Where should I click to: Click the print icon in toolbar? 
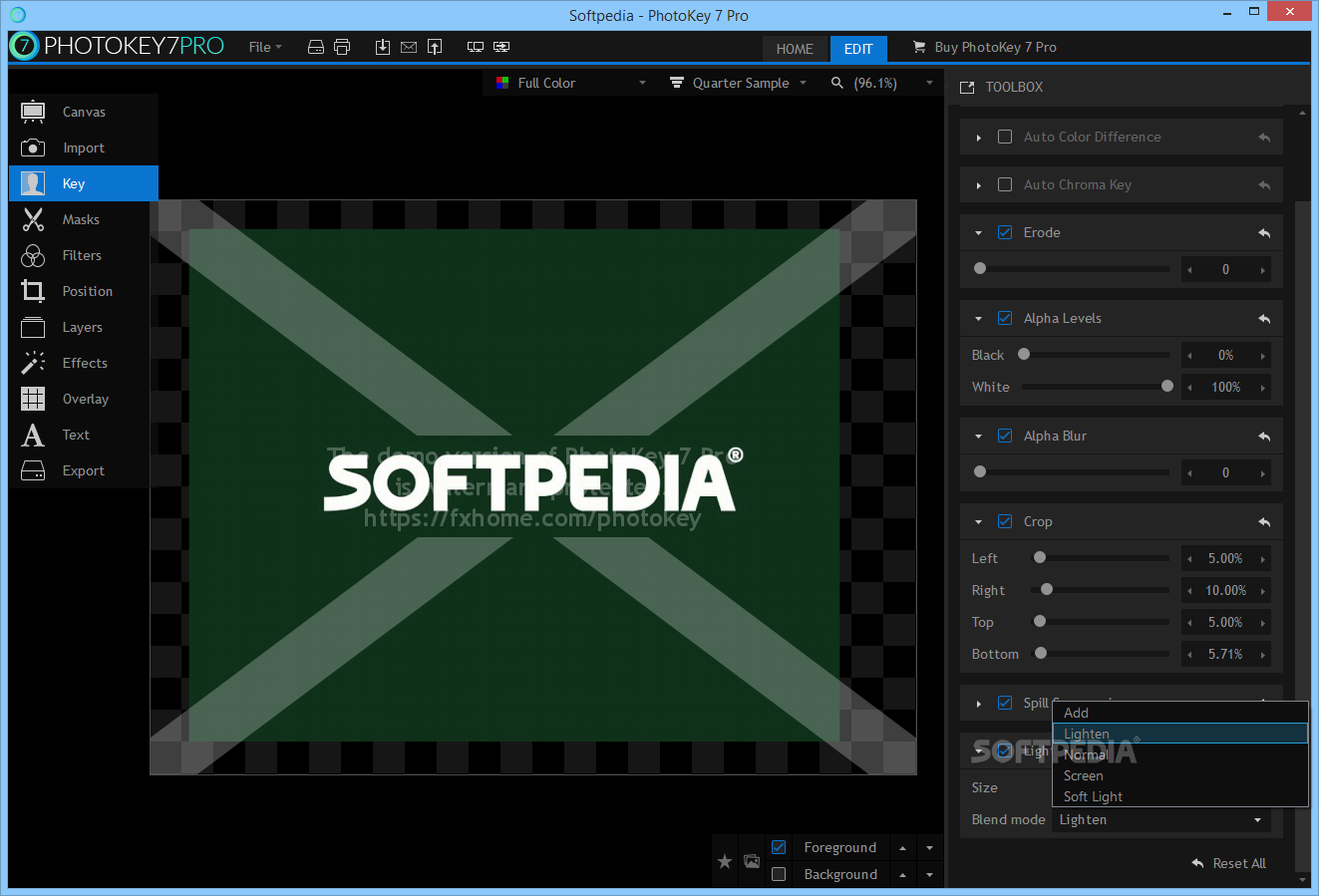(x=342, y=47)
